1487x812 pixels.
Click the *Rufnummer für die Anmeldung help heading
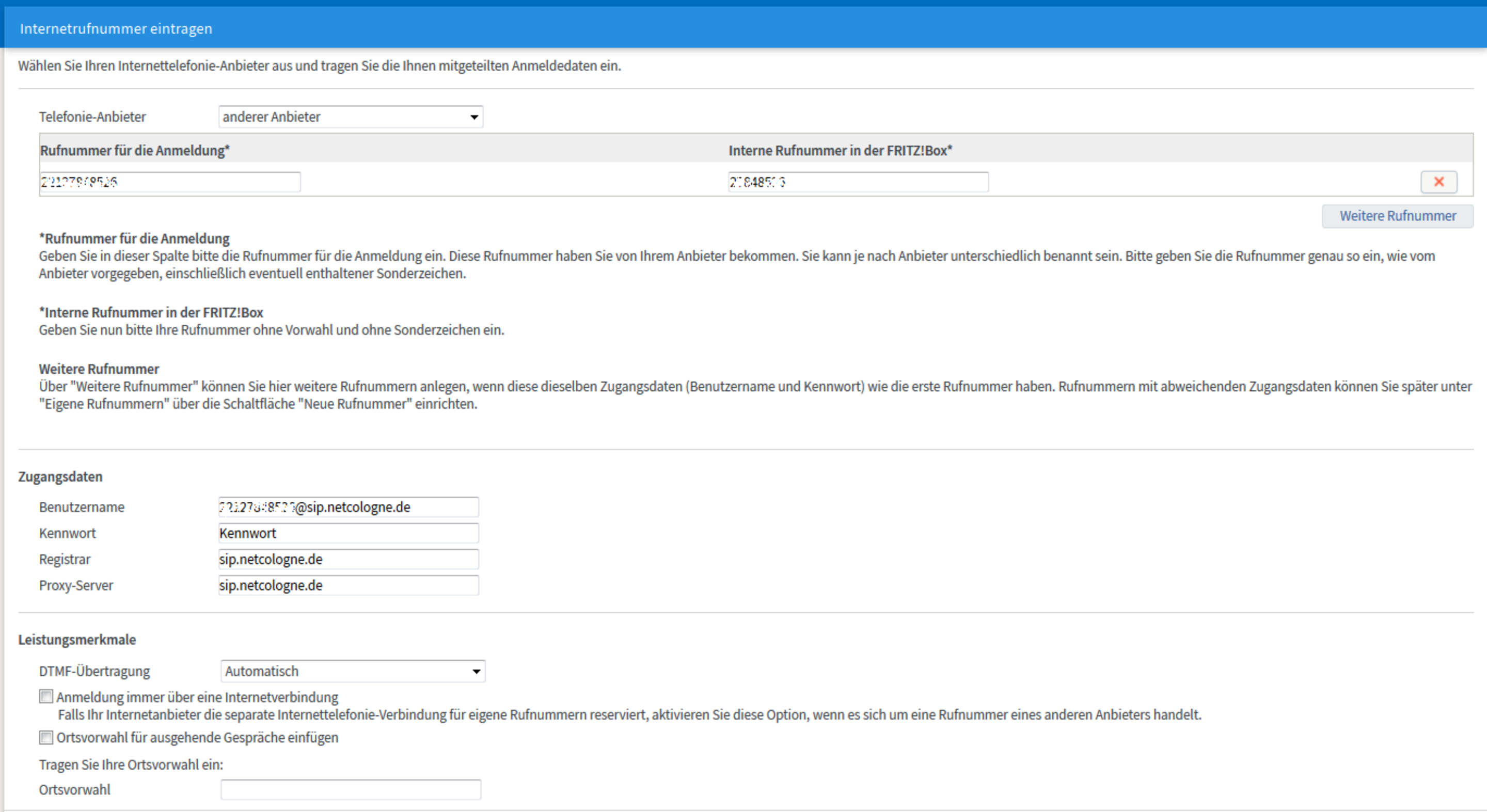134,238
